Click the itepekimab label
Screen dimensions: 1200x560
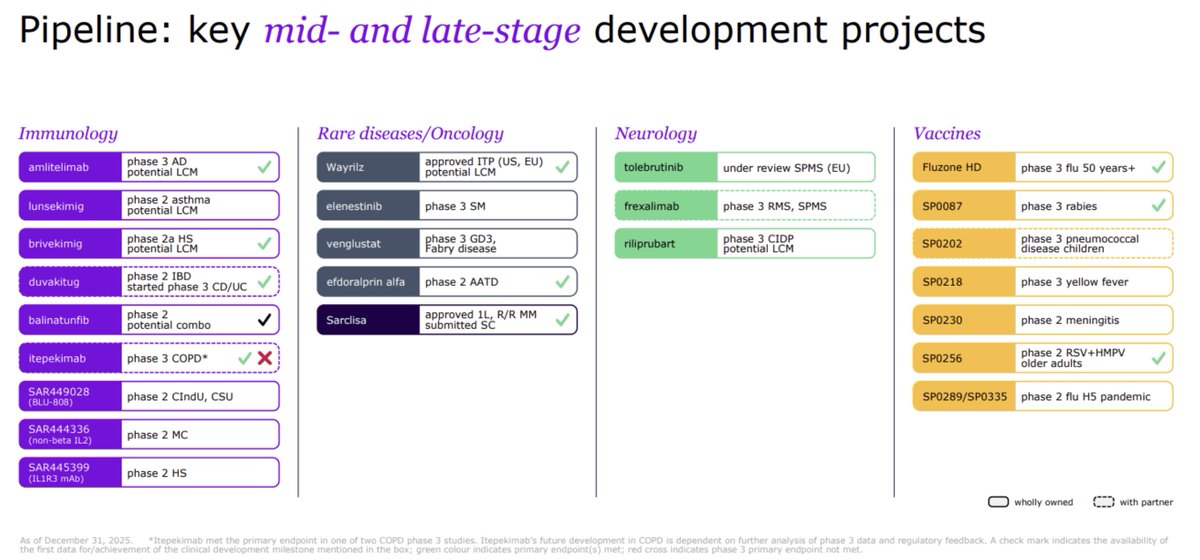pyautogui.click(x=70, y=358)
